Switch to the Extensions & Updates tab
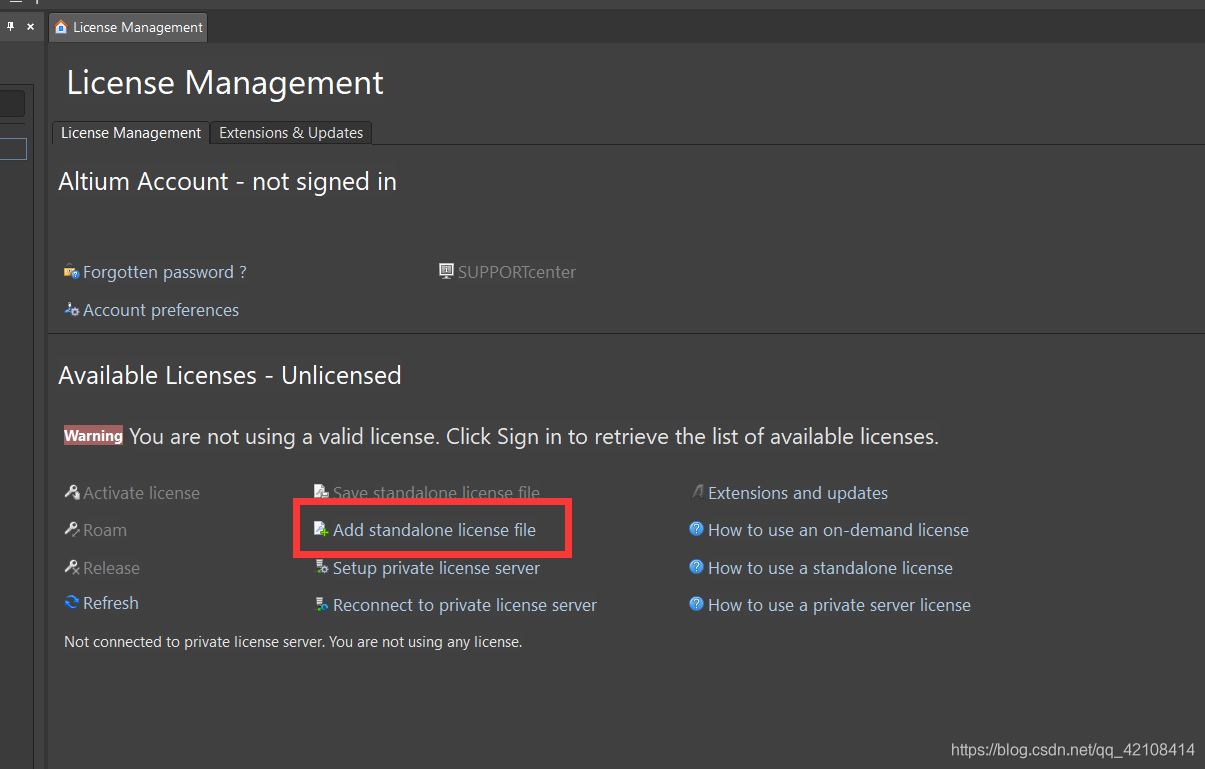The width and height of the screenshot is (1205, 769). coord(291,133)
